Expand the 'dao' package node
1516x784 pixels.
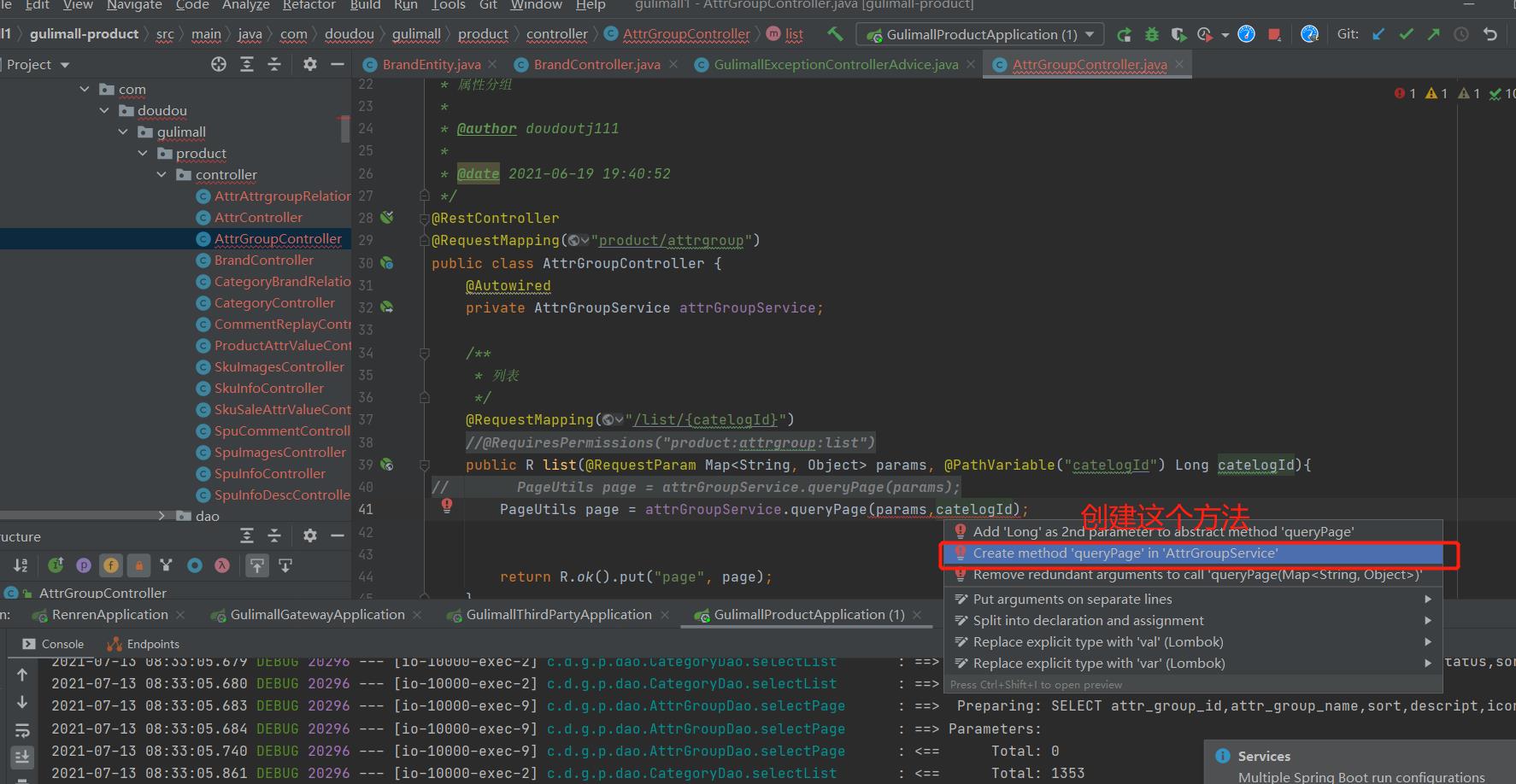pos(162,515)
